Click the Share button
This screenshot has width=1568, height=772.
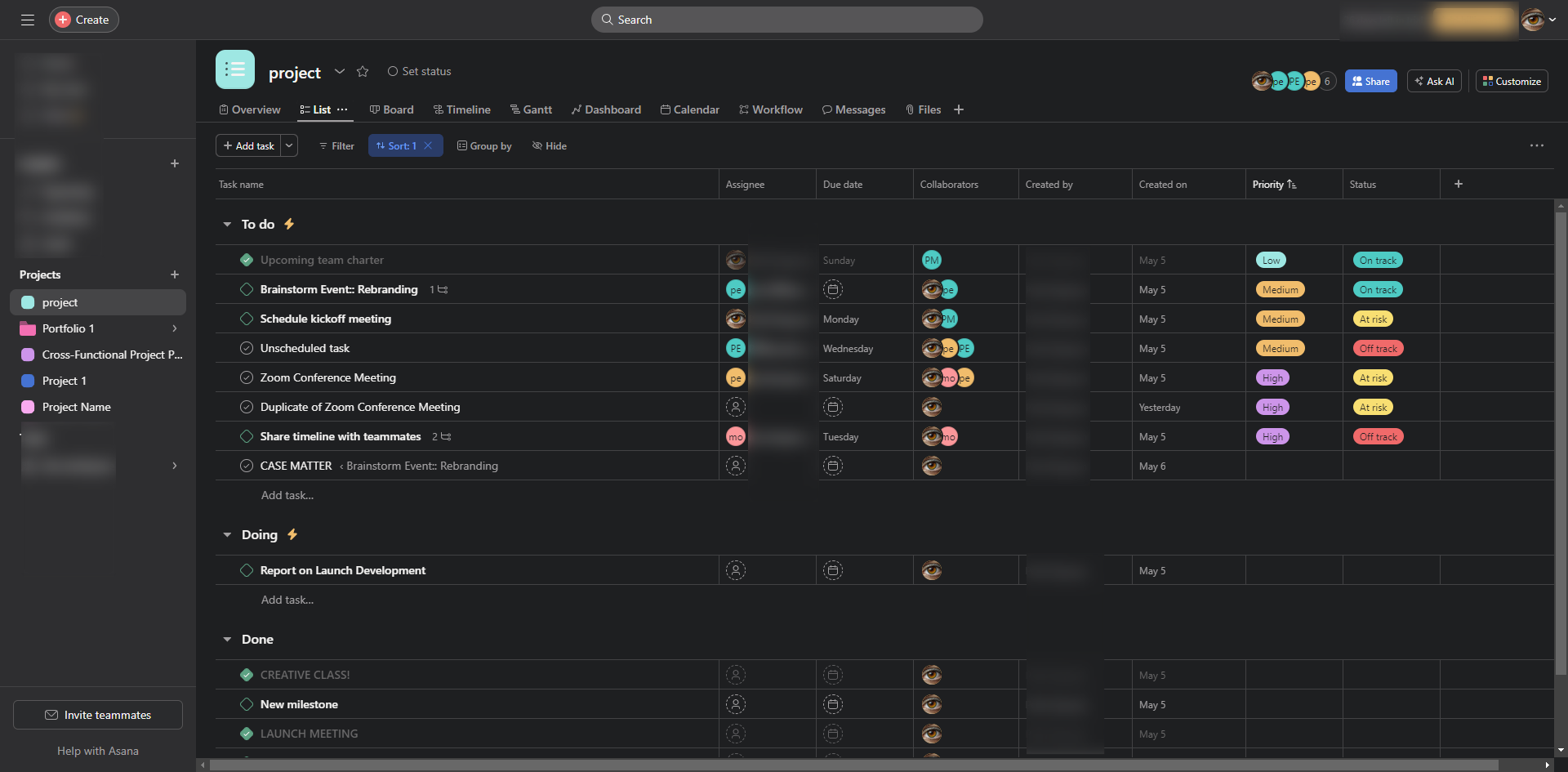1370,81
